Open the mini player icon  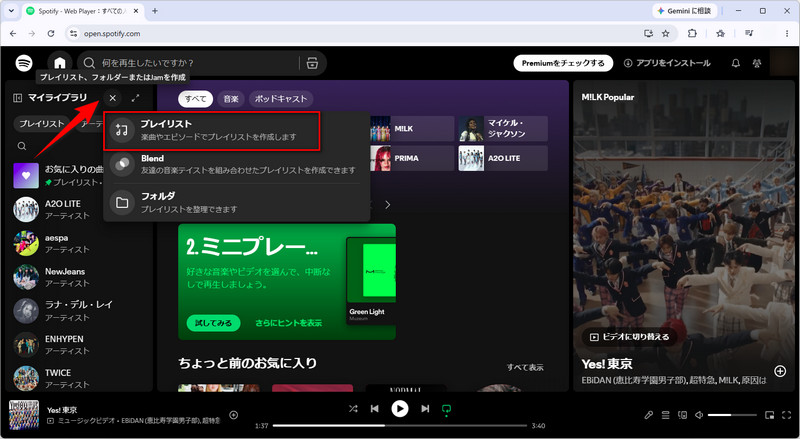point(770,416)
